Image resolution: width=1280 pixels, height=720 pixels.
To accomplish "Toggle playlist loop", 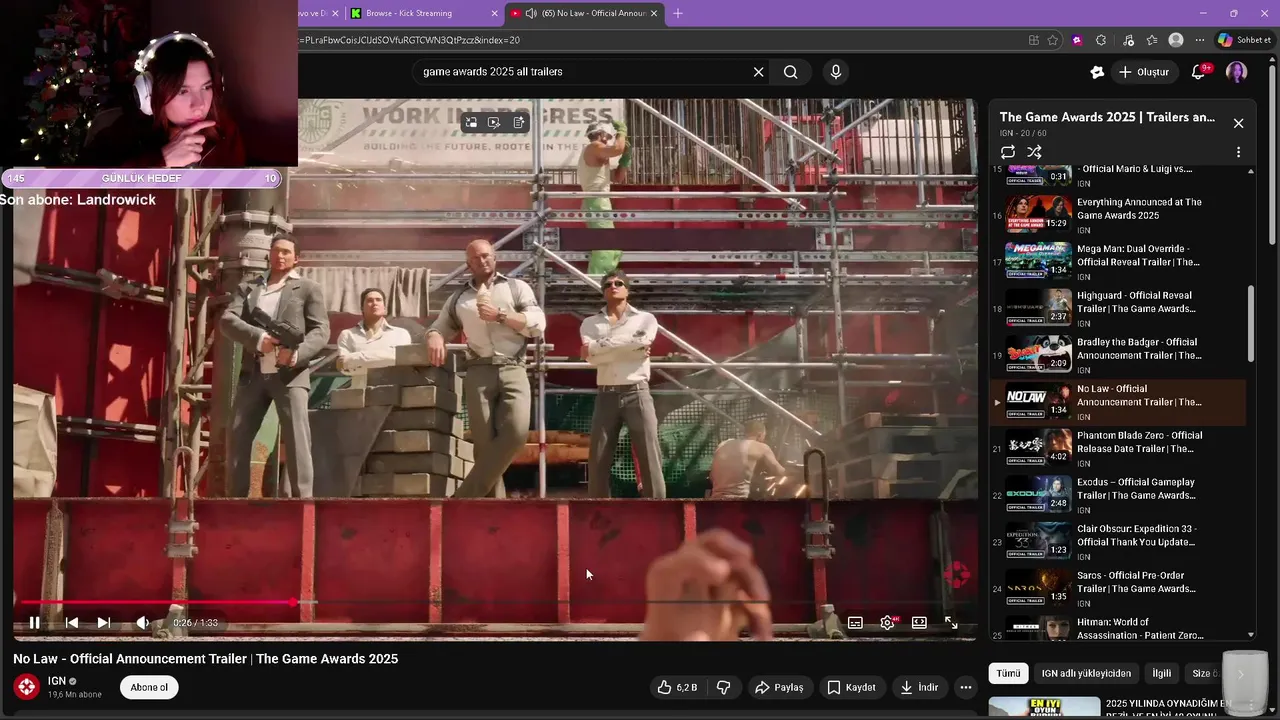I will click(x=1008, y=152).
